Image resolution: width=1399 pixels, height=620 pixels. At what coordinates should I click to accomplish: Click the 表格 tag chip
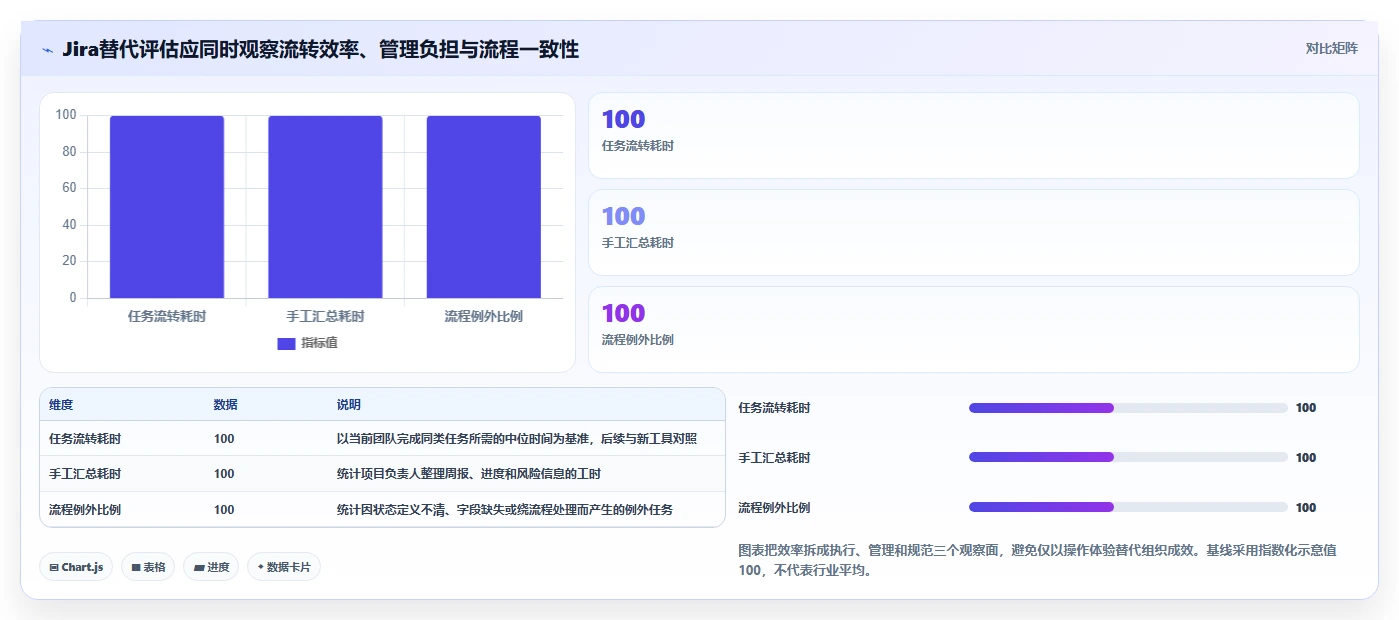pyautogui.click(x=148, y=567)
